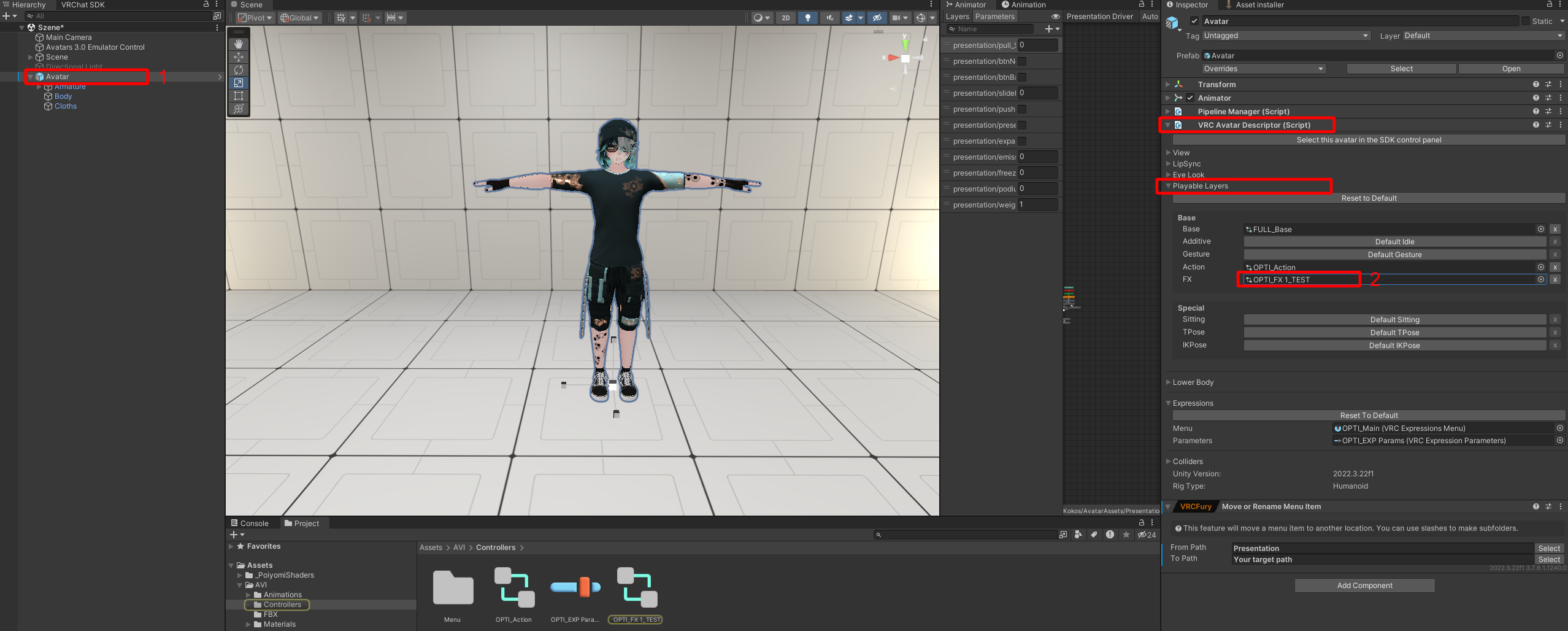
Task: Open the Layer dropdown (Default)
Action: click(x=1484, y=36)
